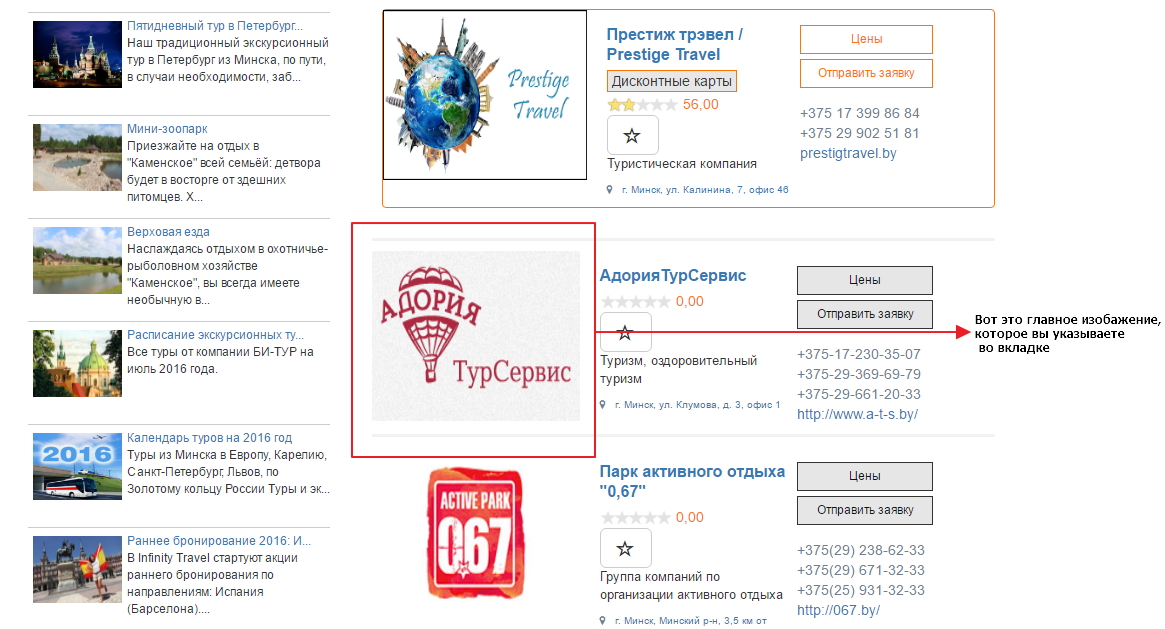Click favorite star for Prestige Travel

click(x=632, y=135)
